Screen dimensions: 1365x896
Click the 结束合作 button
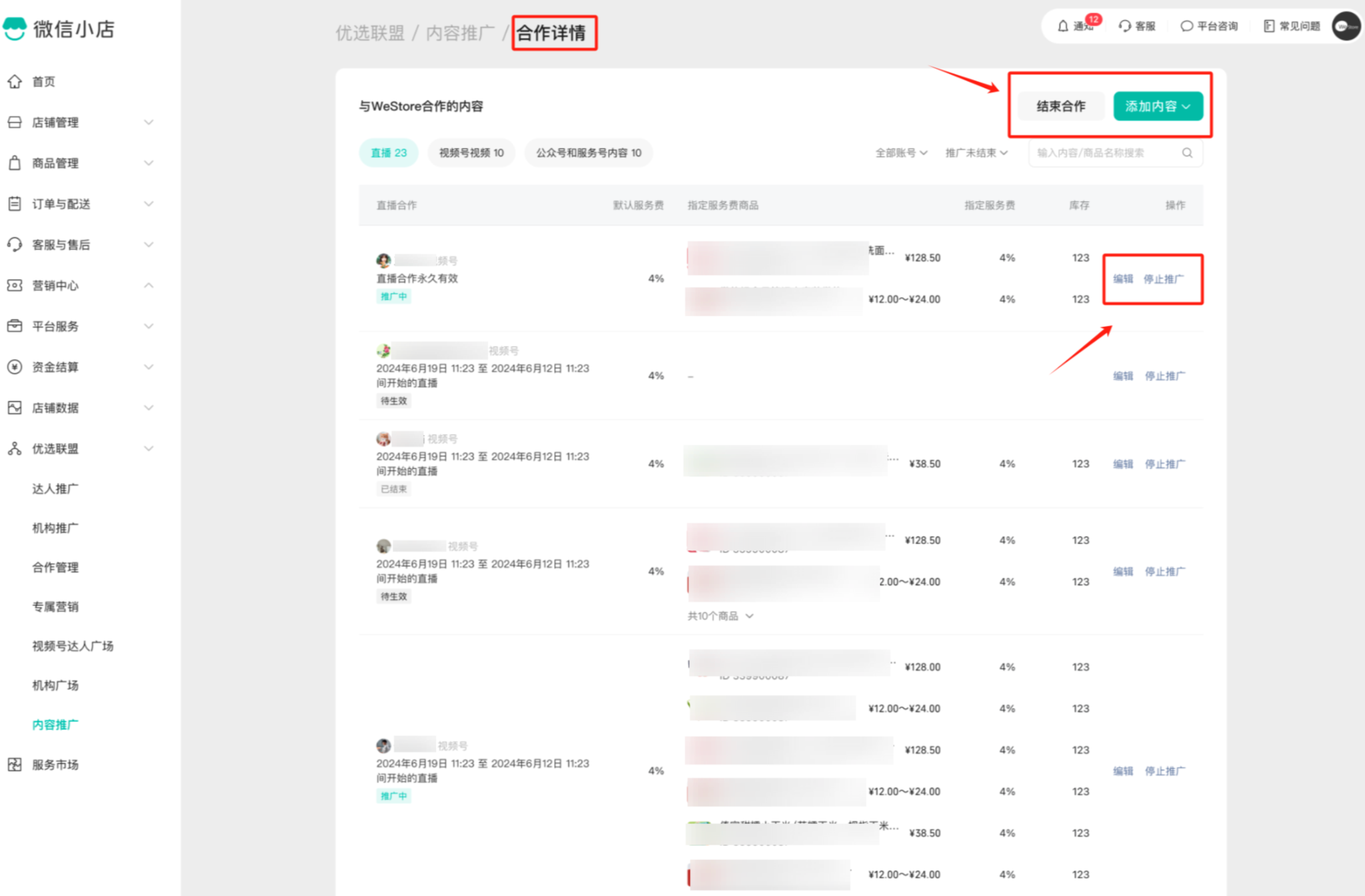click(1060, 106)
